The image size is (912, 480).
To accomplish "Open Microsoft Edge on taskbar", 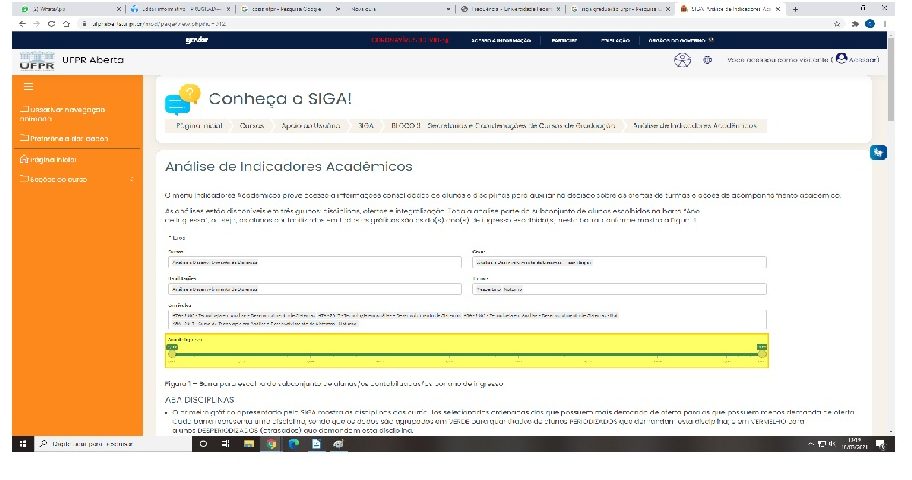I will 294,444.
